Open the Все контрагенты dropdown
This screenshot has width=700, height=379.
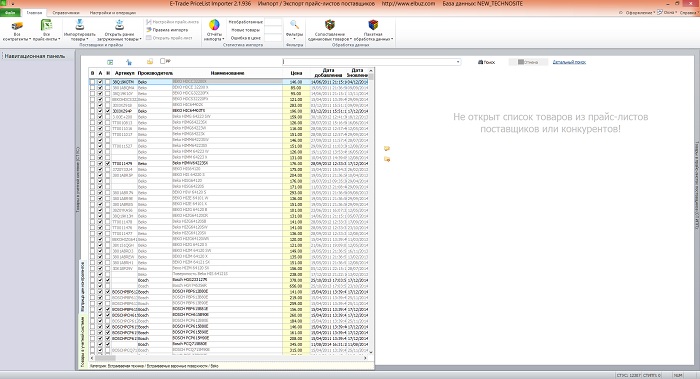(x=17, y=37)
